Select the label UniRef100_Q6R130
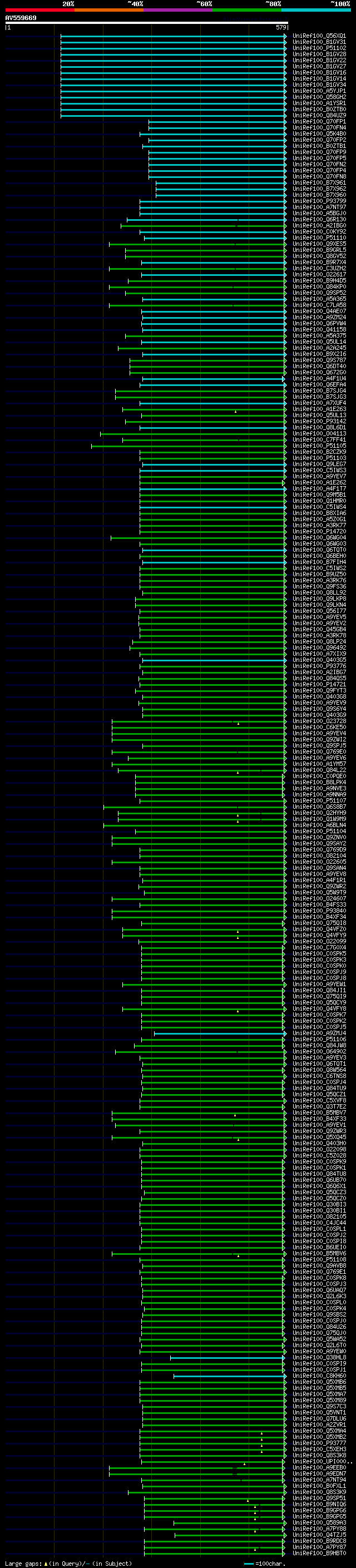The image size is (356, 1568). click(319, 220)
